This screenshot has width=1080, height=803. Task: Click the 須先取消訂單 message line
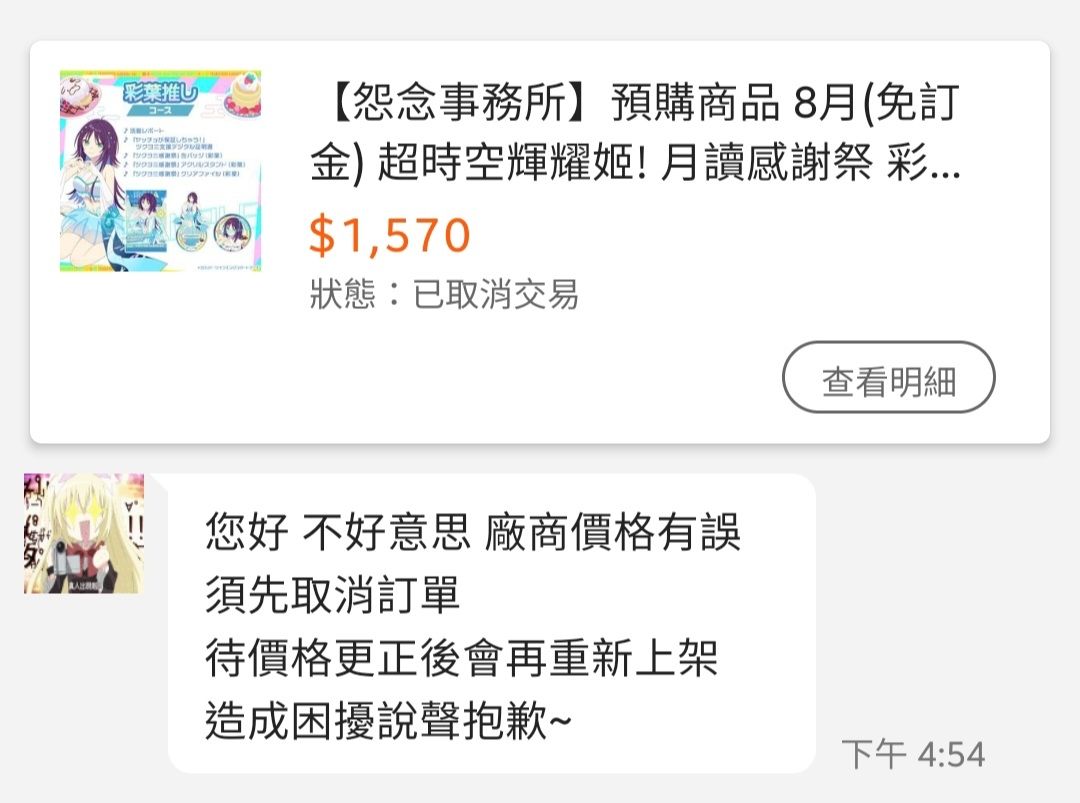[x=332, y=594]
